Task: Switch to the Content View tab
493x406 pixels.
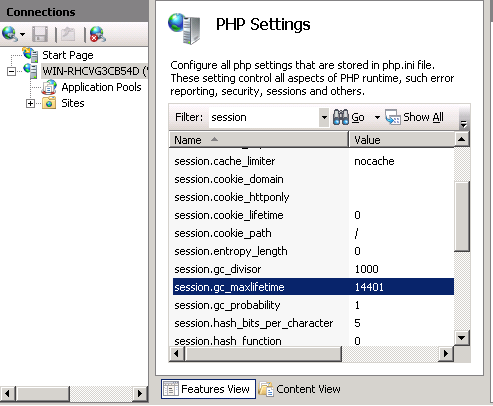Action: click(x=300, y=389)
